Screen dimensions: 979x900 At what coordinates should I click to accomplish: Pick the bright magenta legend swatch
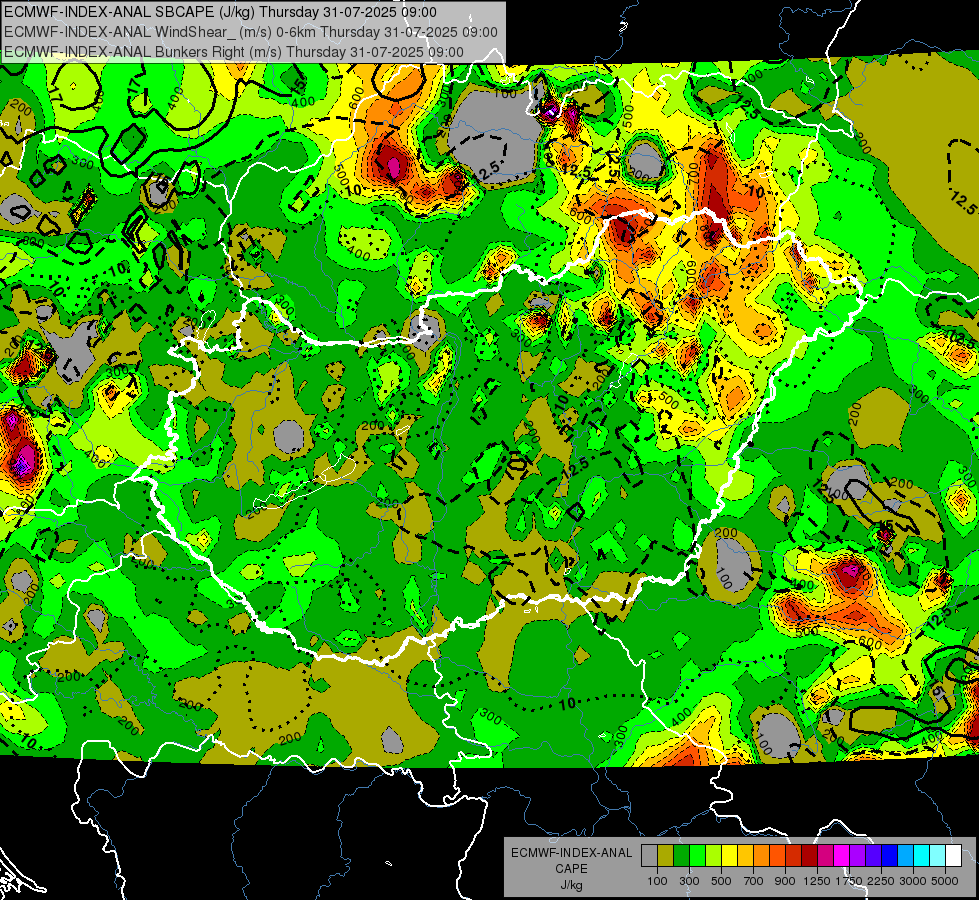842,856
